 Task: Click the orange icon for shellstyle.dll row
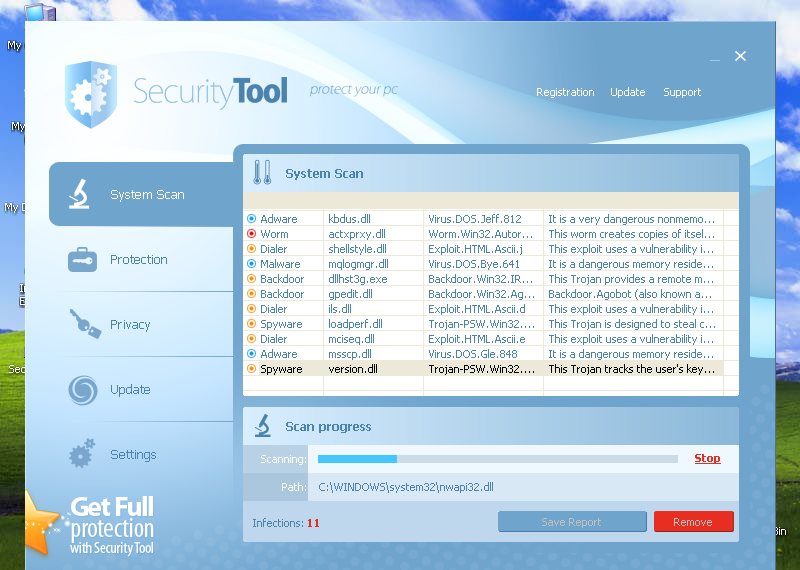(x=252, y=249)
